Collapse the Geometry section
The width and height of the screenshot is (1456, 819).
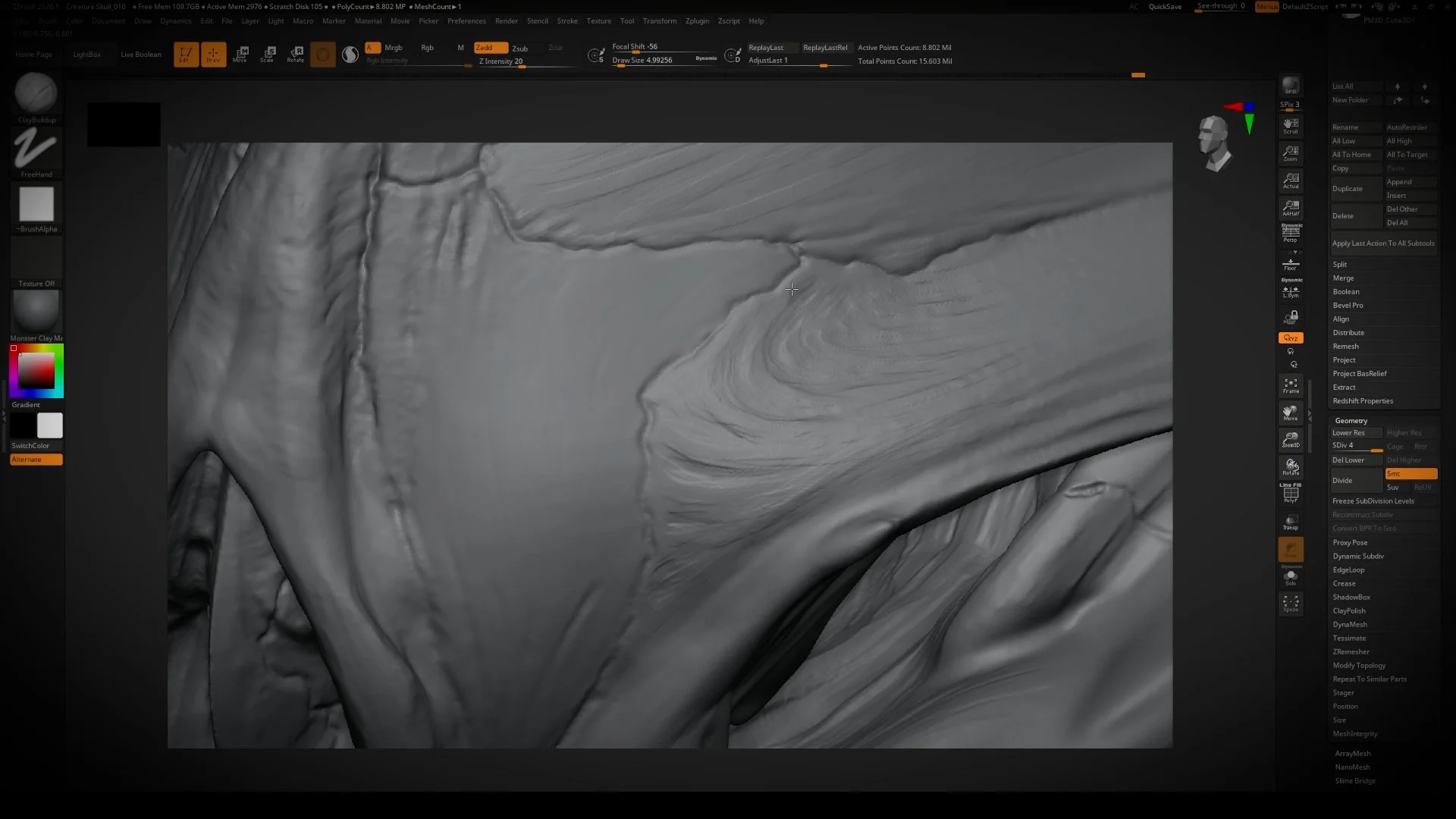click(1351, 421)
